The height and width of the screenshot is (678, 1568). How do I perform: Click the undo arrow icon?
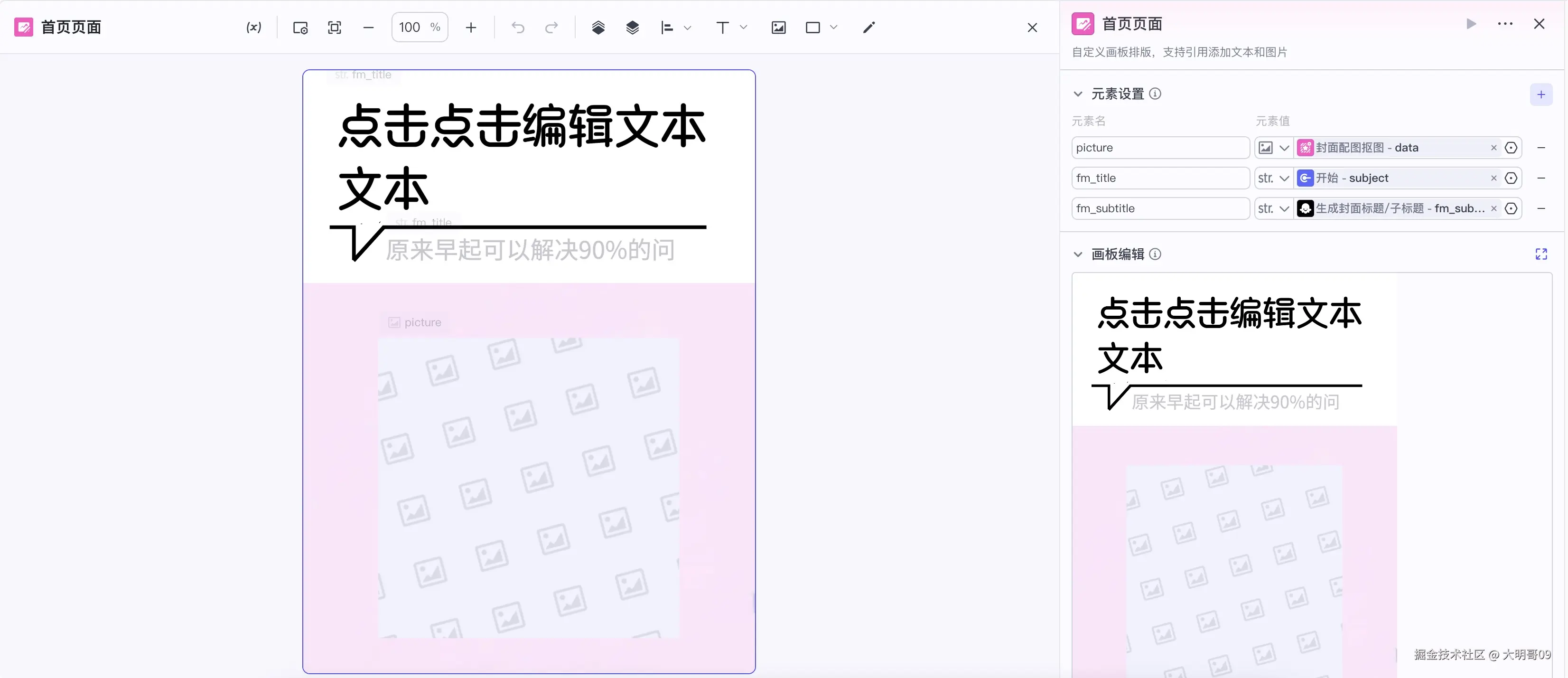(518, 28)
